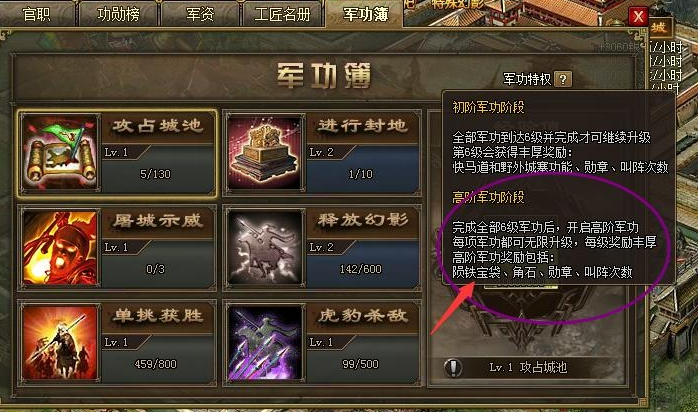Open the 军功特权 question mark help icon
The height and width of the screenshot is (412, 698).
coord(563,79)
